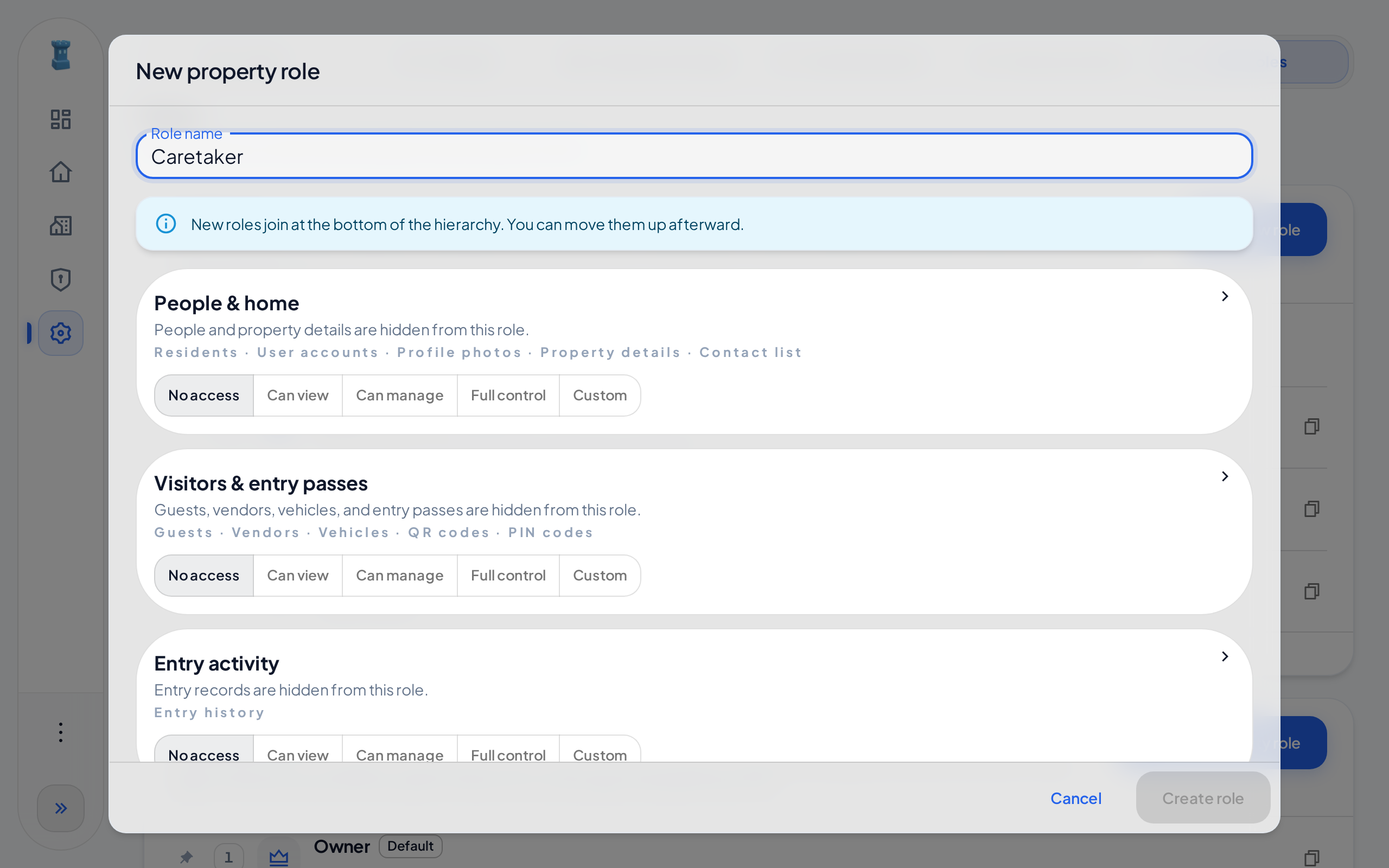Set Visitors & entry passes to Custom
The height and width of the screenshot is (868, 1389).
600,576
